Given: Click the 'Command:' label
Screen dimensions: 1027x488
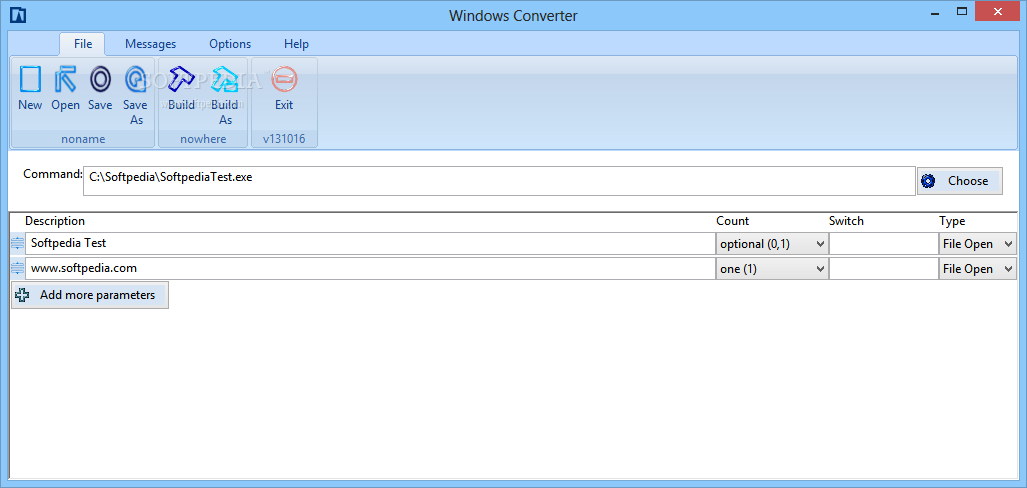Looking at the screenshot, I should pos(53,174).
